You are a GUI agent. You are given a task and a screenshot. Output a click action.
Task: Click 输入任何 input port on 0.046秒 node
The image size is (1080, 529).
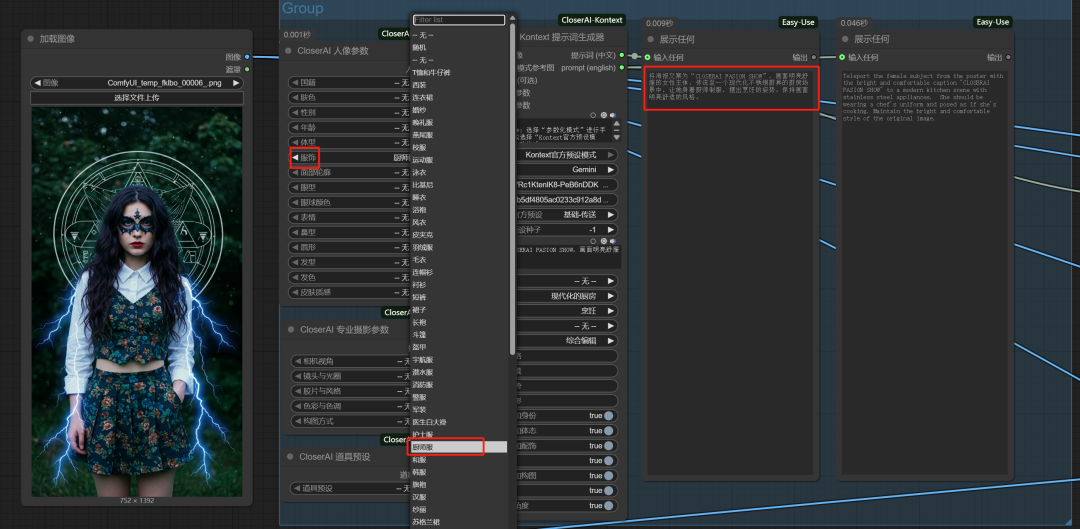tap(842, 57)
